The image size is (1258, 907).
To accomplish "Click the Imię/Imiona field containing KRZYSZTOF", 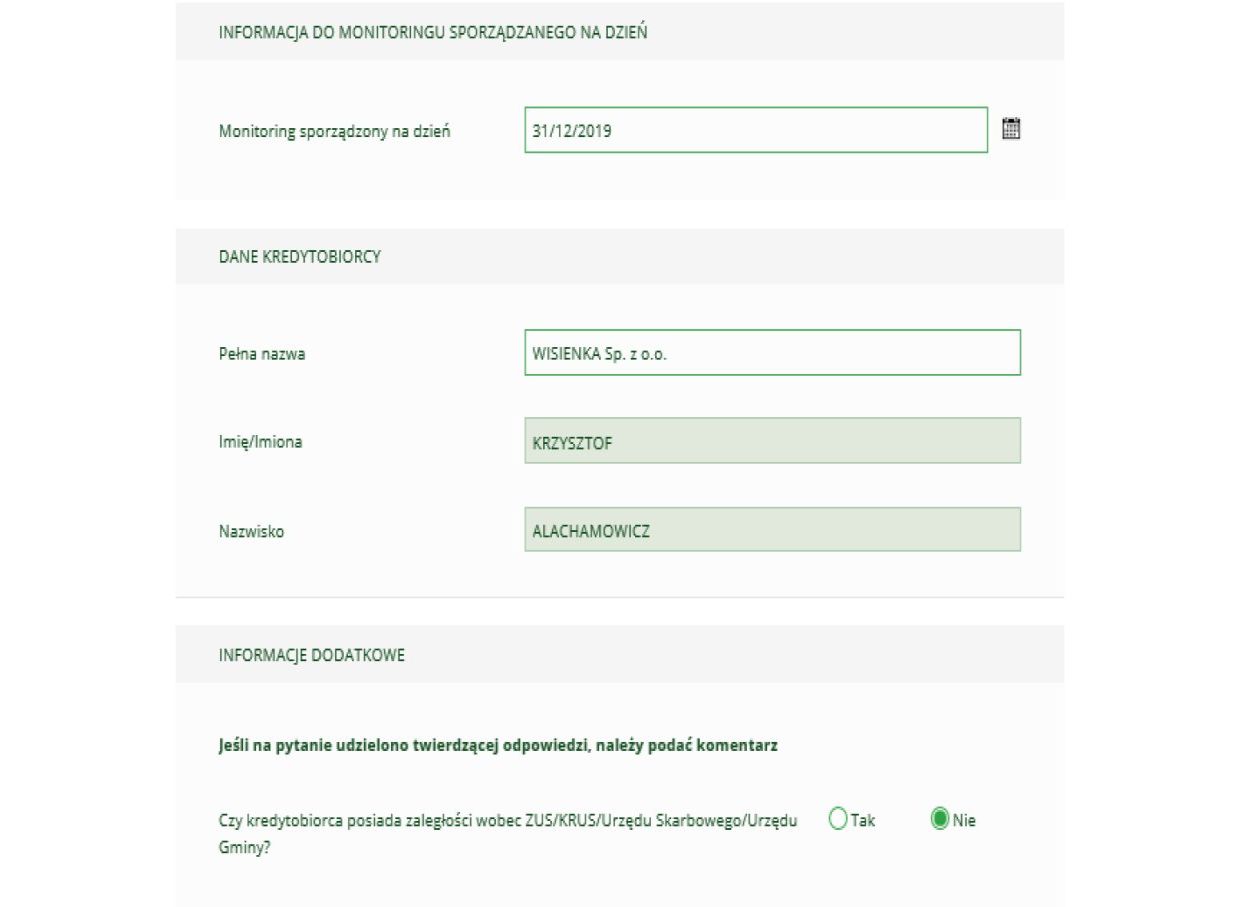I will click(772, 441).
